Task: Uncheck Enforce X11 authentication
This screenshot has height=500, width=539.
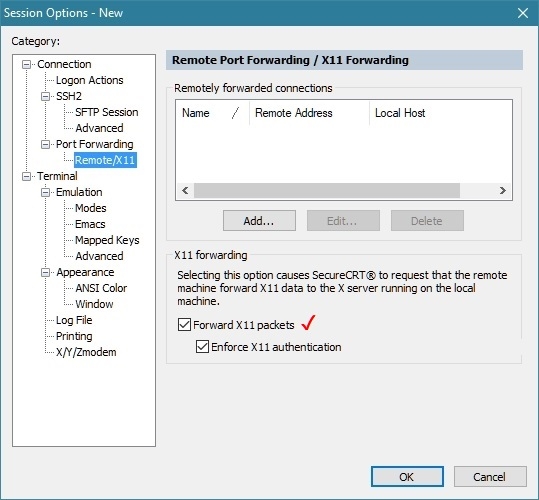Action: (x=202, y=347)
